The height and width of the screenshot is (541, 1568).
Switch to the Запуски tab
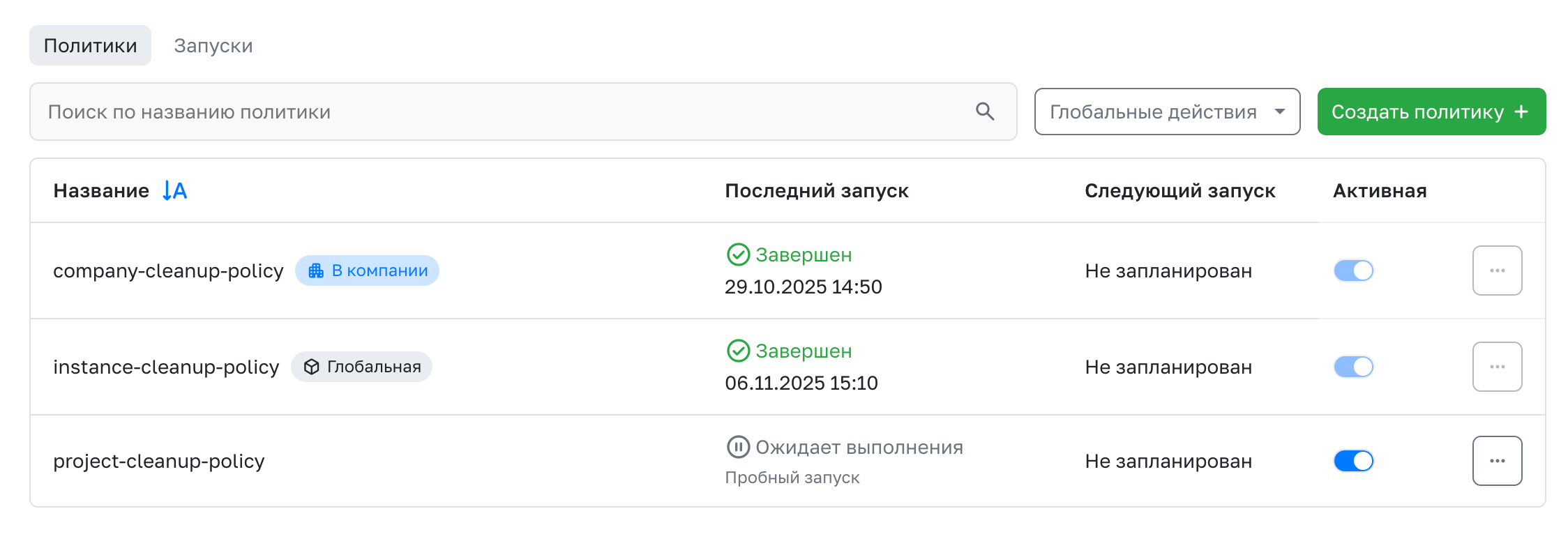coord(213,45)
